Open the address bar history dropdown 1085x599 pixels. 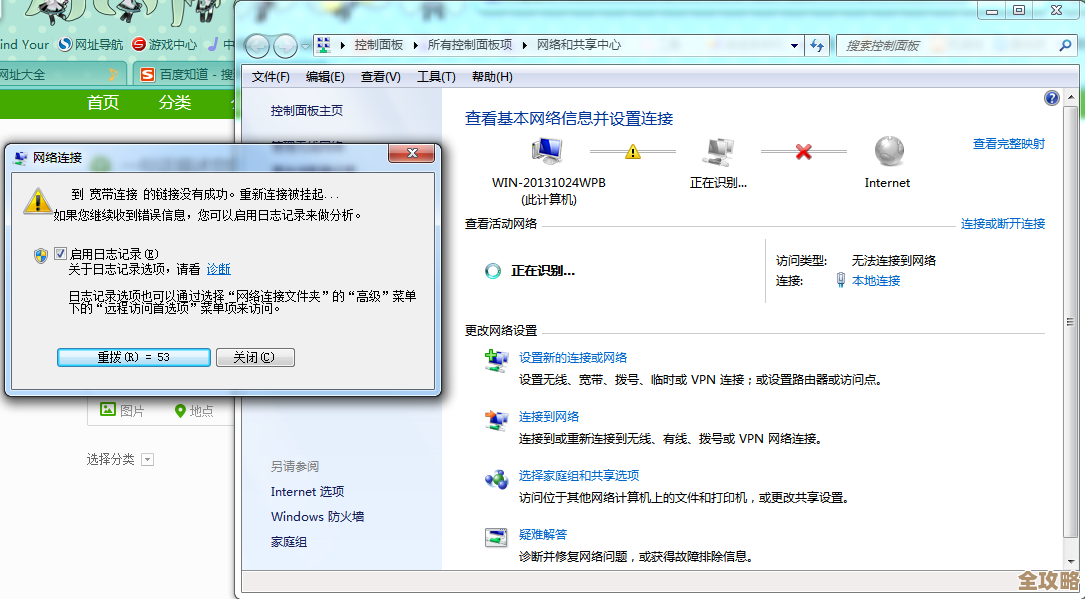795,45
